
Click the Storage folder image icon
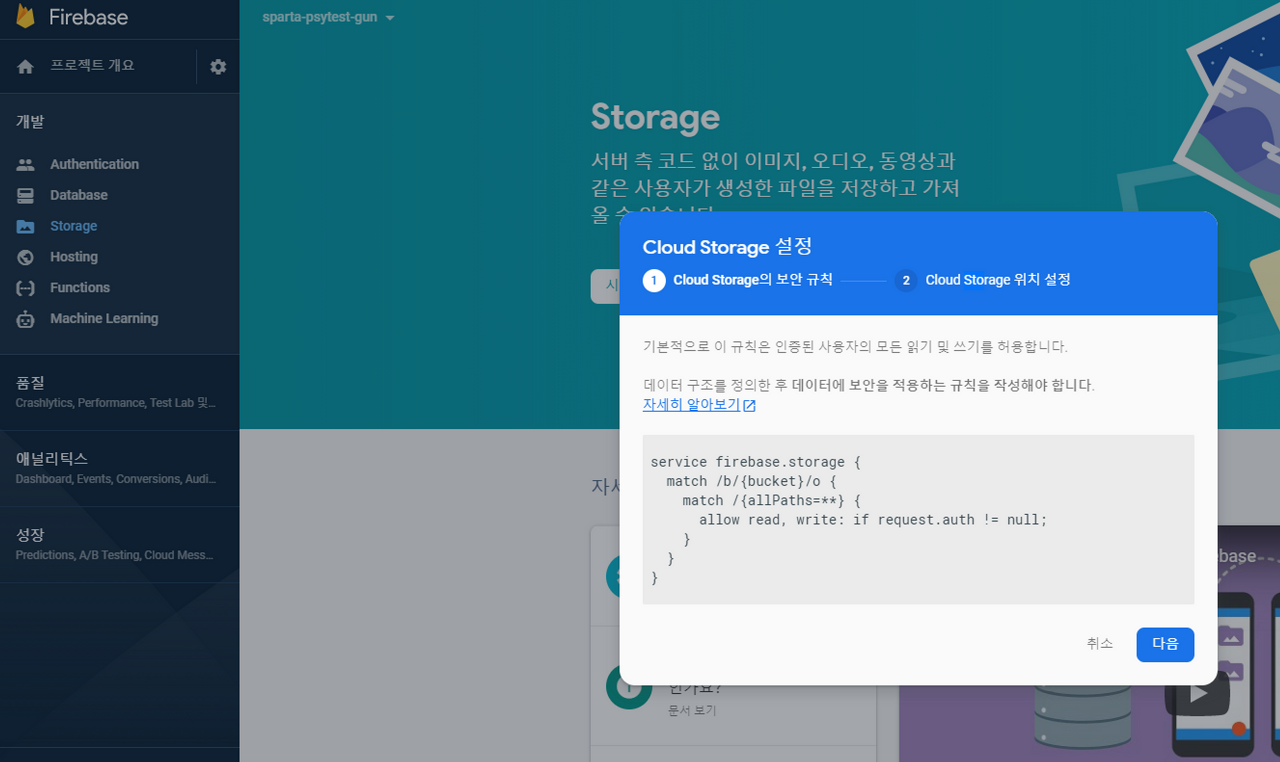click(x=26, y=226)
